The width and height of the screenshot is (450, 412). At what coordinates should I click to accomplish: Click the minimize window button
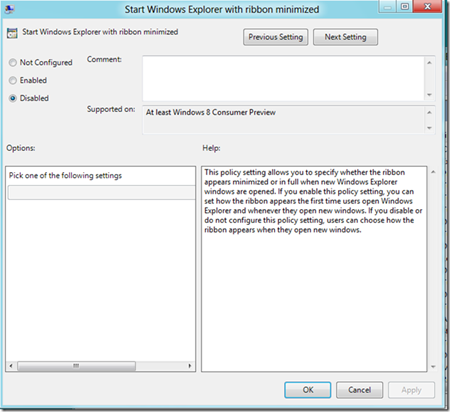pyautogui.click(x=388, y=6)
